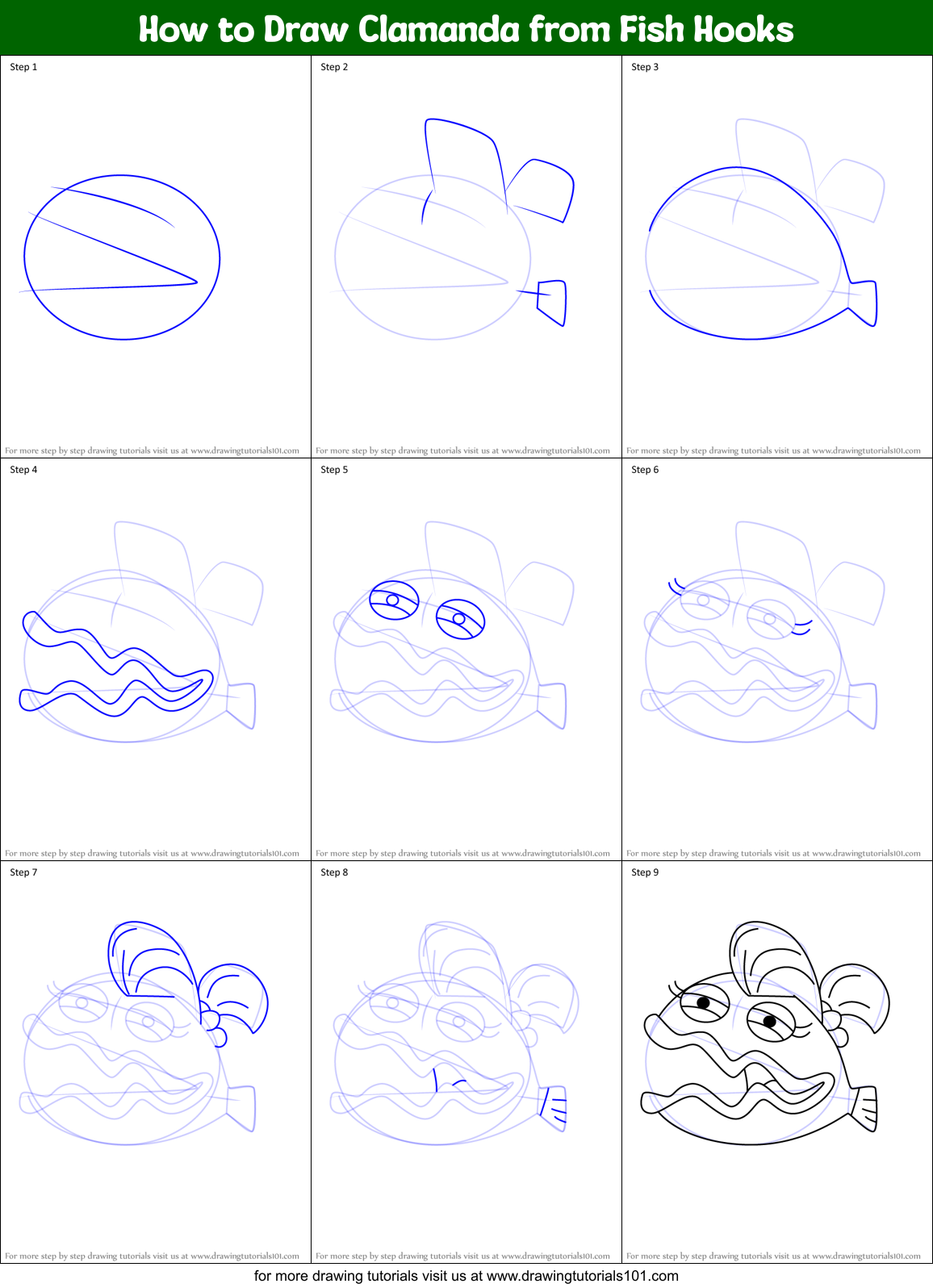Click the Step 6 panel's drawingtutorials101.com caption
The height and width of the screenshot is (1288, 933).
click(x=773, y=853)
